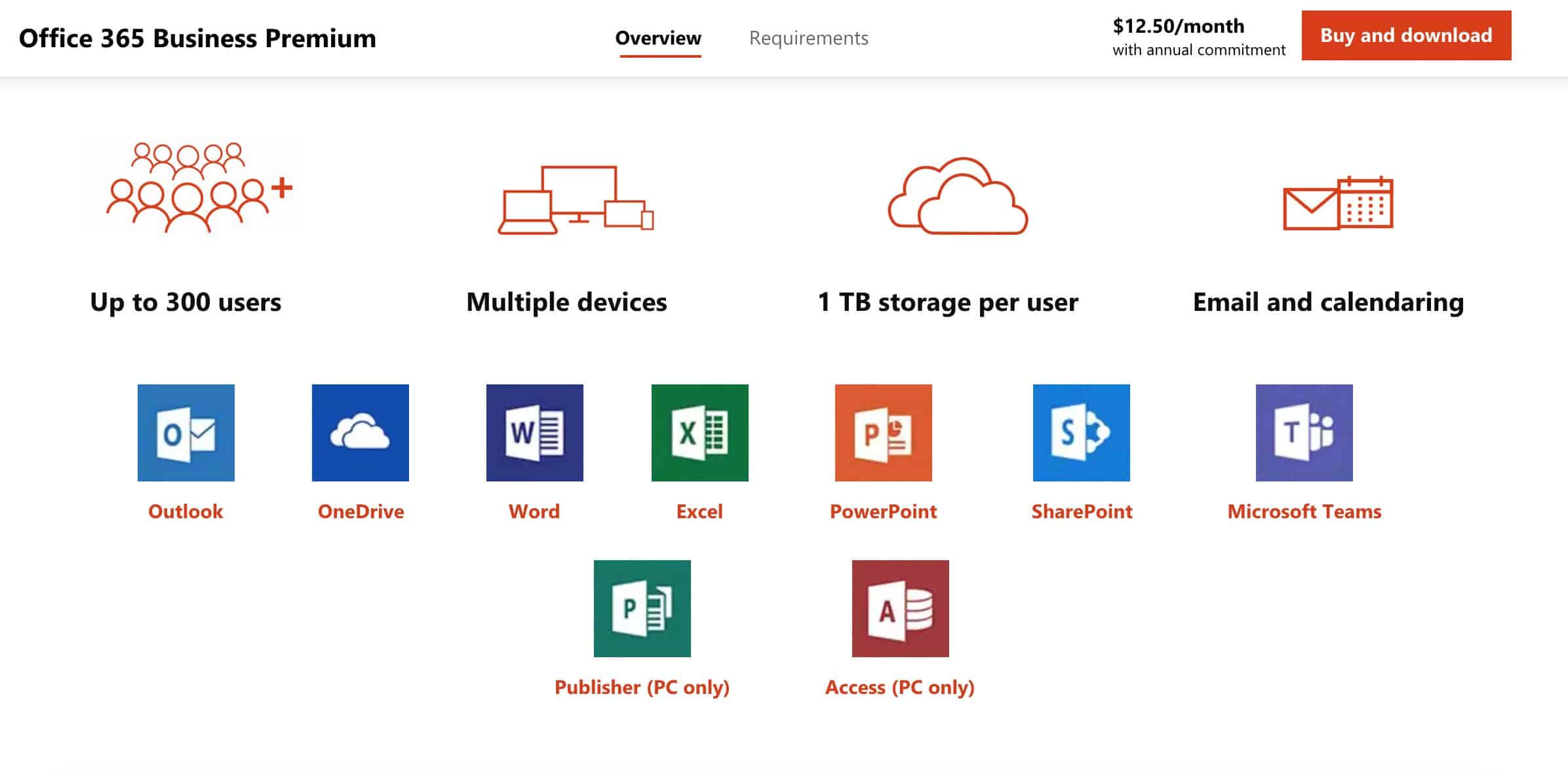Select the 'Up to 300 users' heading
The image size is (1568, 774).
[186, 302]
